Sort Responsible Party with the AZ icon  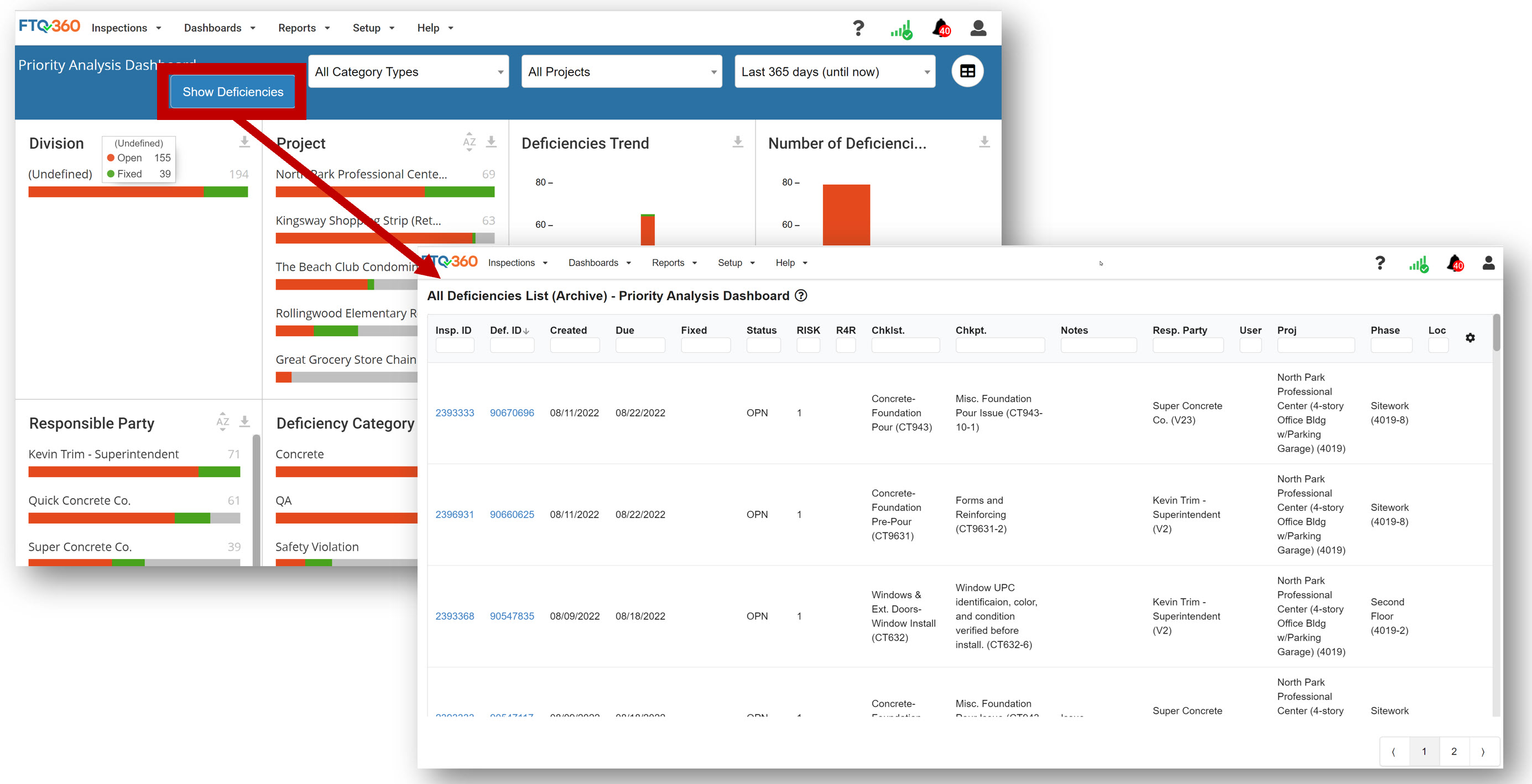(x=222, y=421)
